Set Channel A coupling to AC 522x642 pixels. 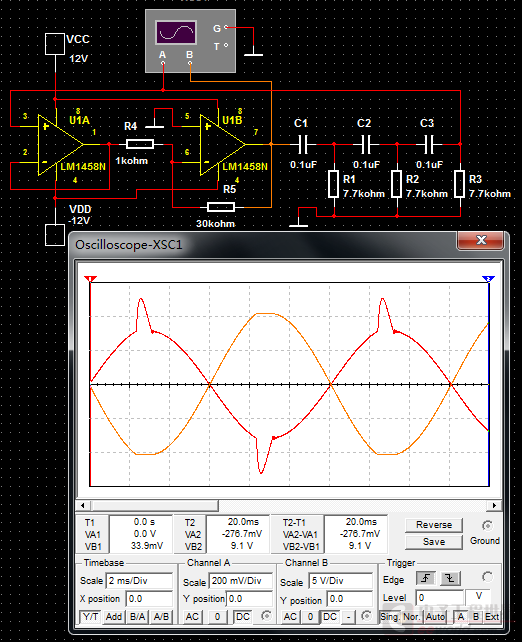192,617
